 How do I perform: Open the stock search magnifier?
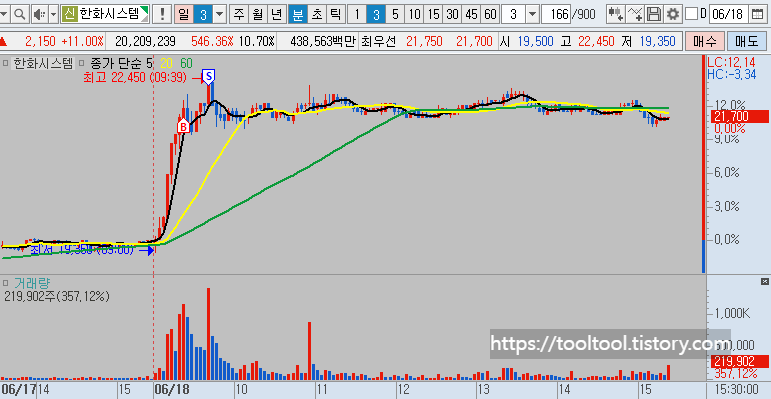pyautogui.click(x=20, y=15)
